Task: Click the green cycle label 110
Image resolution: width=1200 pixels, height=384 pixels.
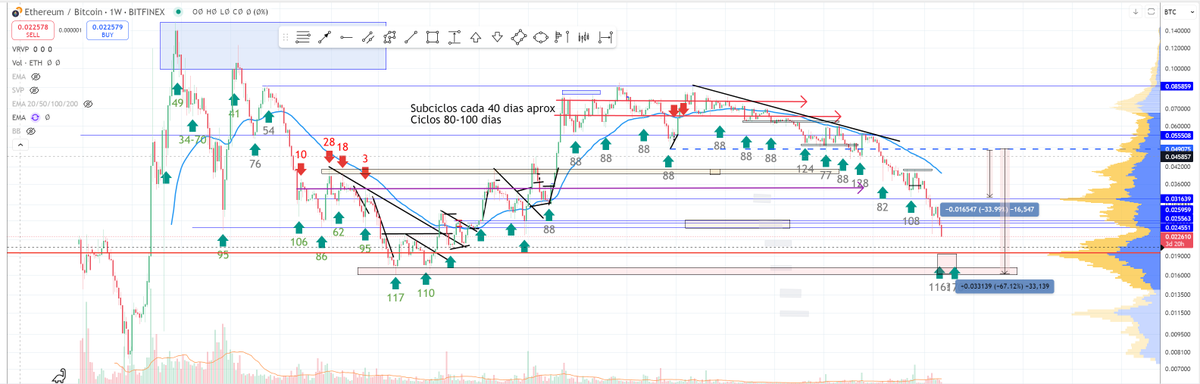Action: (426, 293)
